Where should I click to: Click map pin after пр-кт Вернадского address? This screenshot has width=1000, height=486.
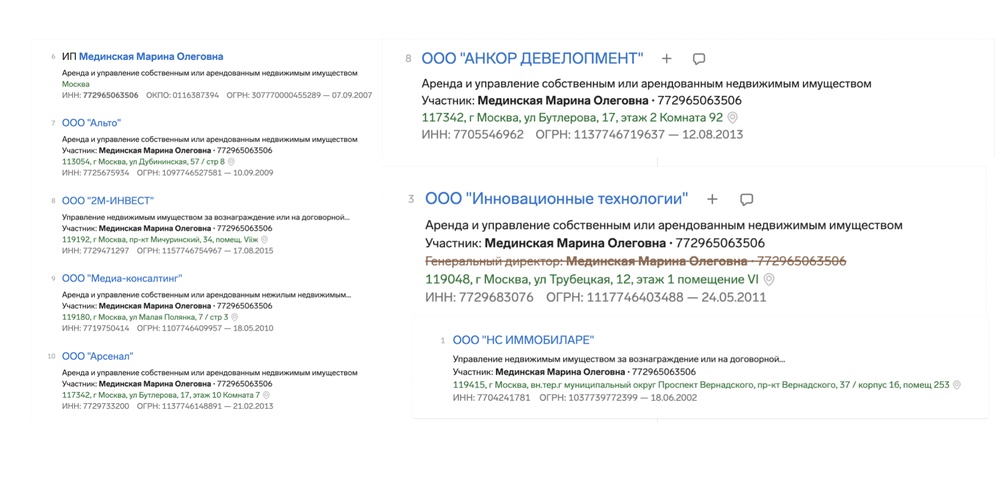956,385
